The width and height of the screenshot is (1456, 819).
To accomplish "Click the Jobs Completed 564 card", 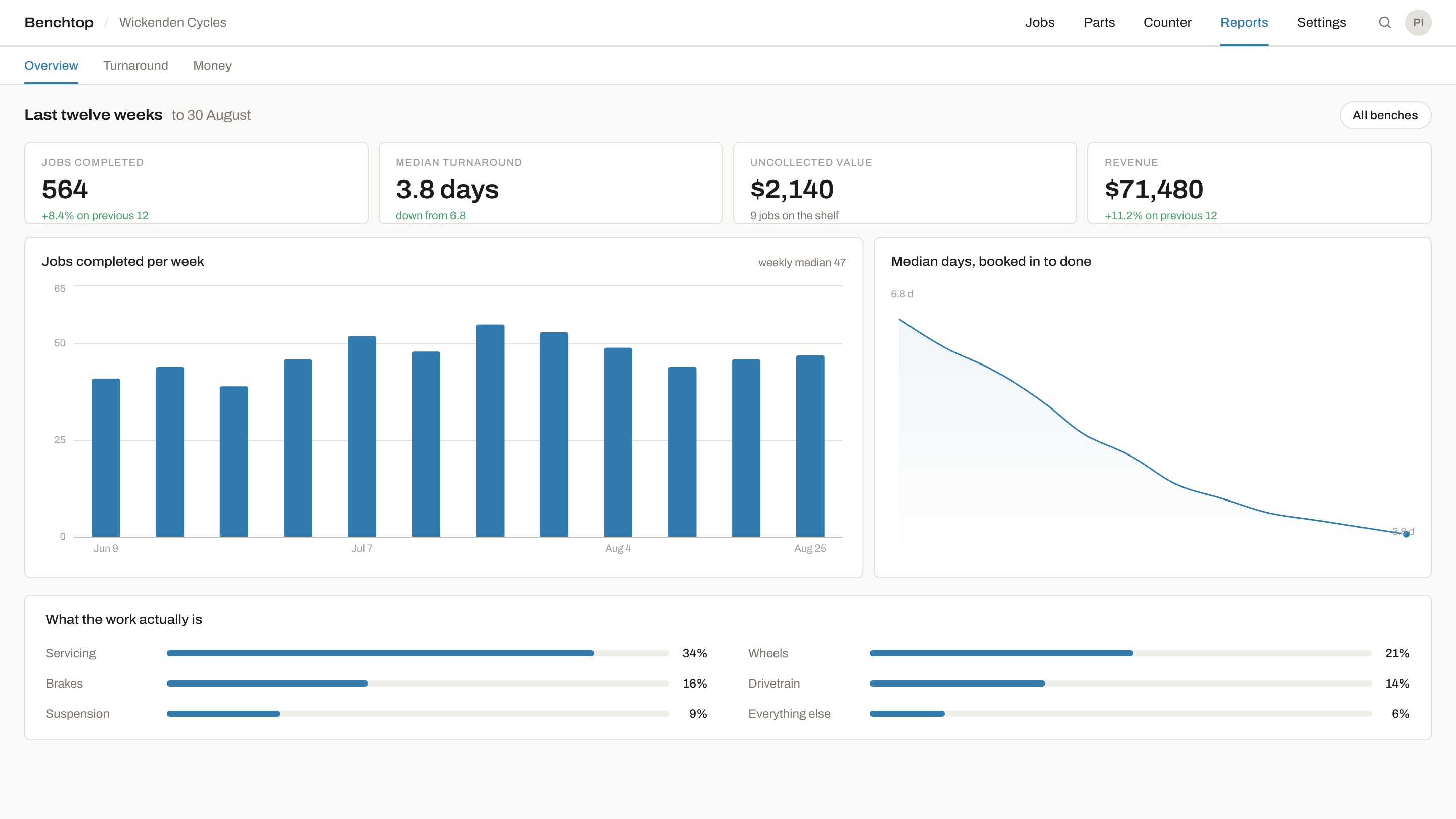I will (x=196, y=183).
